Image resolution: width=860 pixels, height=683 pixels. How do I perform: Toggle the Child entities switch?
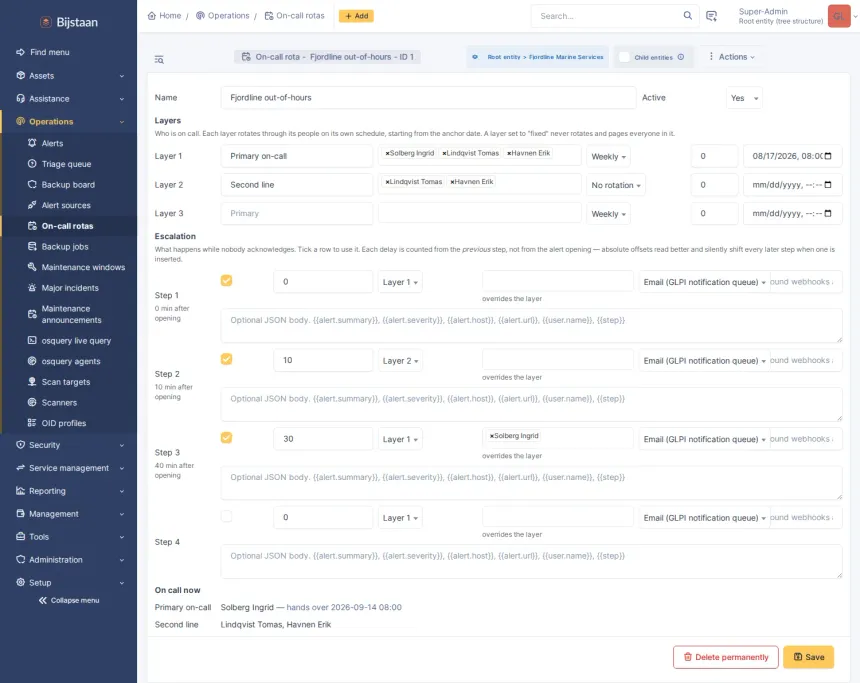click(624, 57)
